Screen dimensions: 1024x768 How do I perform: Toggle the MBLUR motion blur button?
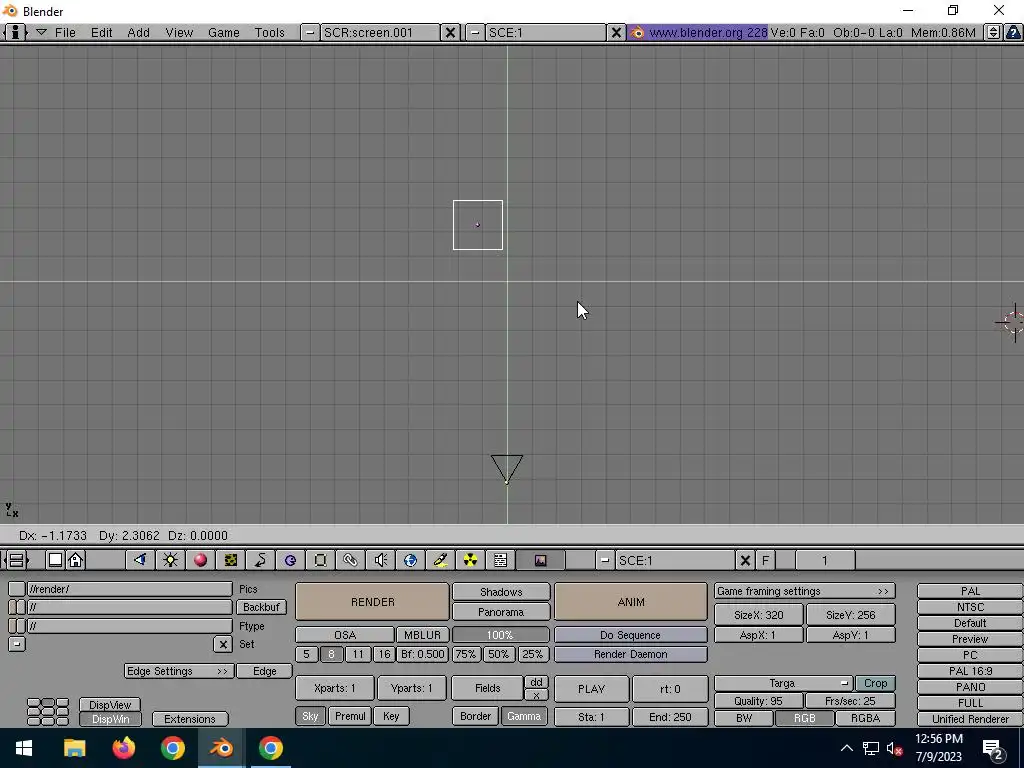pyautogui.click(x=422, y=635)
